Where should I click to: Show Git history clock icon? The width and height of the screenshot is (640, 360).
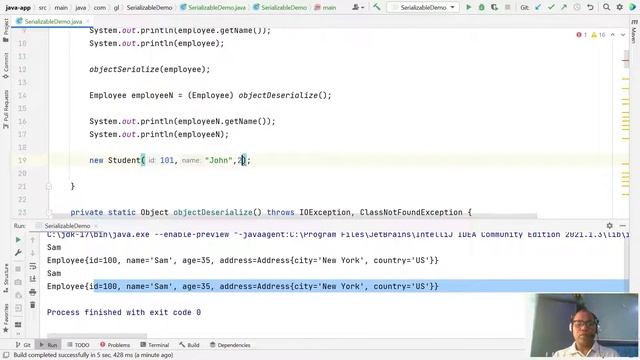[577, 7]
